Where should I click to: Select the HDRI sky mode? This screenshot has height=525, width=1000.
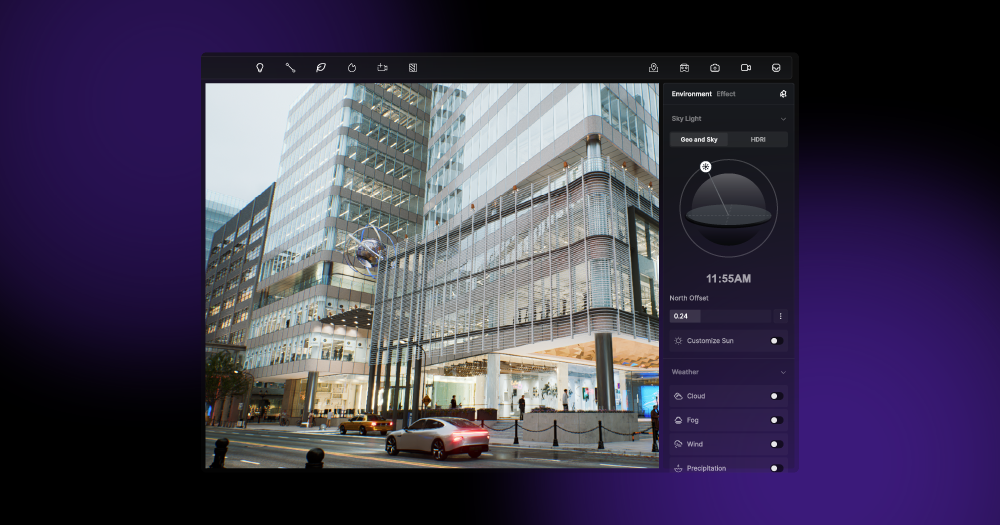coord(758,140)
